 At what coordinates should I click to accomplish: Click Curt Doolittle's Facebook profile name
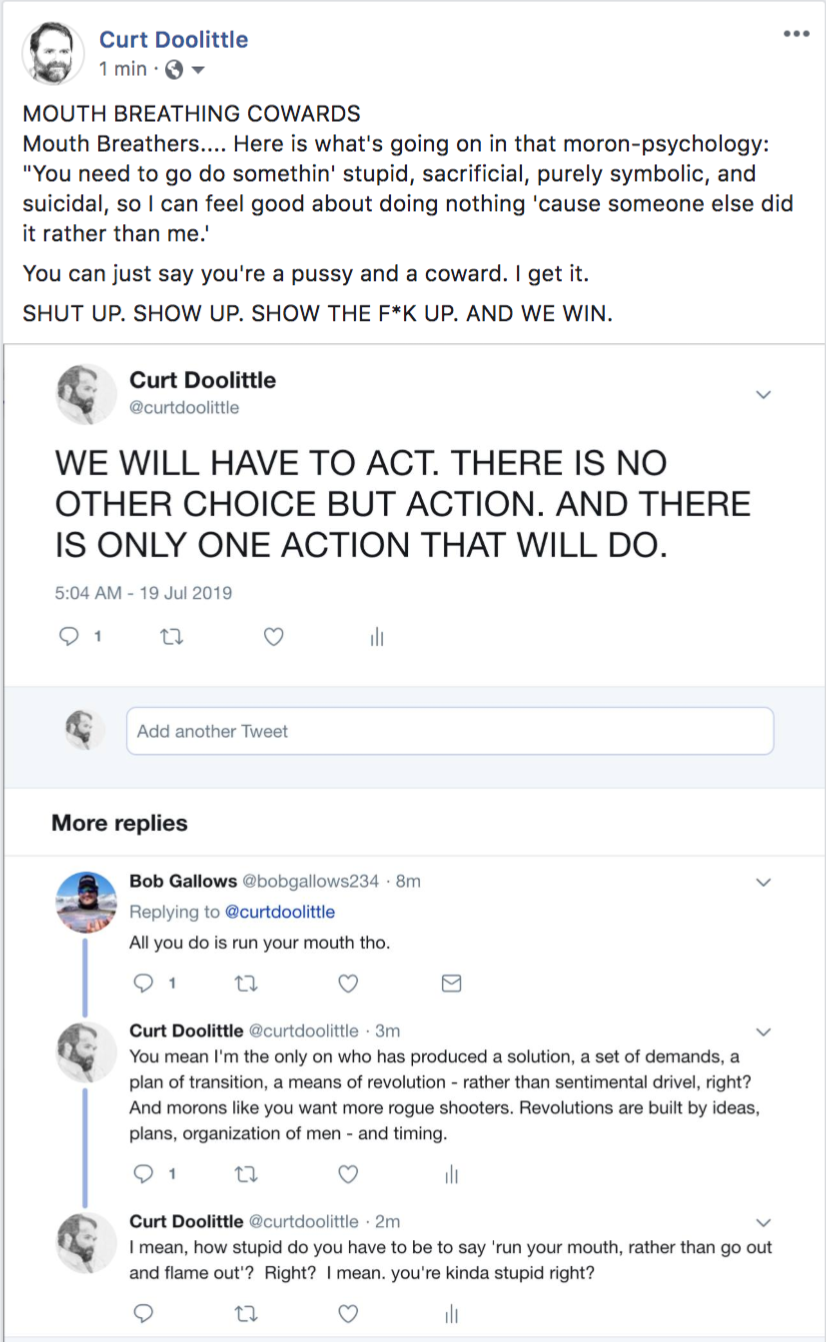(173, 39)
